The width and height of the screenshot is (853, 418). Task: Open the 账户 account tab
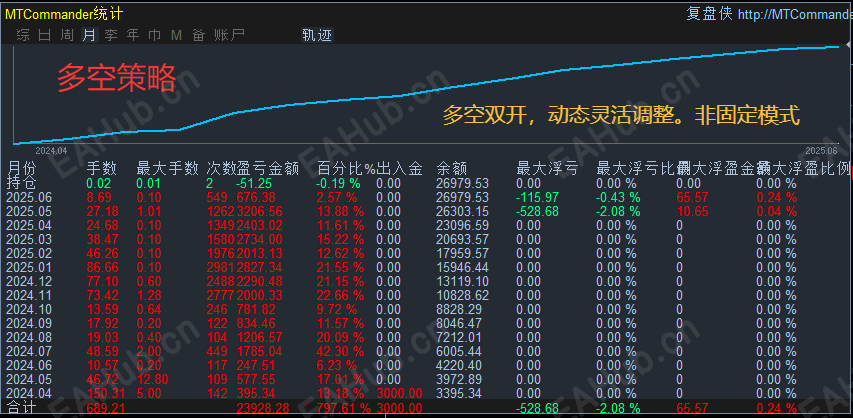pos(229,35)
